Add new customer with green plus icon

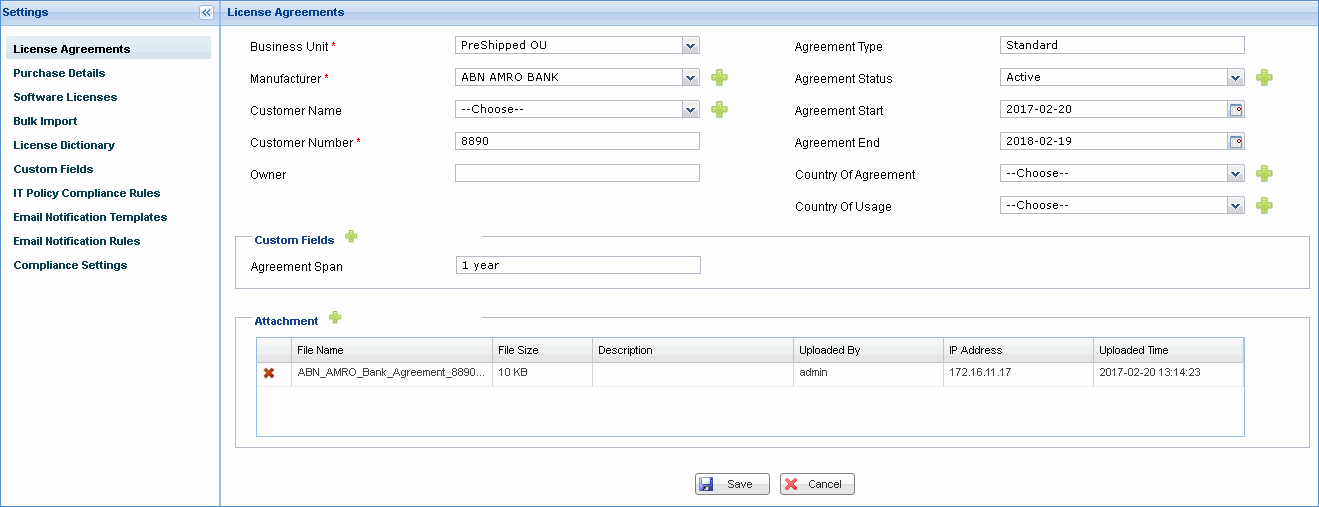(x=719, y=110)
